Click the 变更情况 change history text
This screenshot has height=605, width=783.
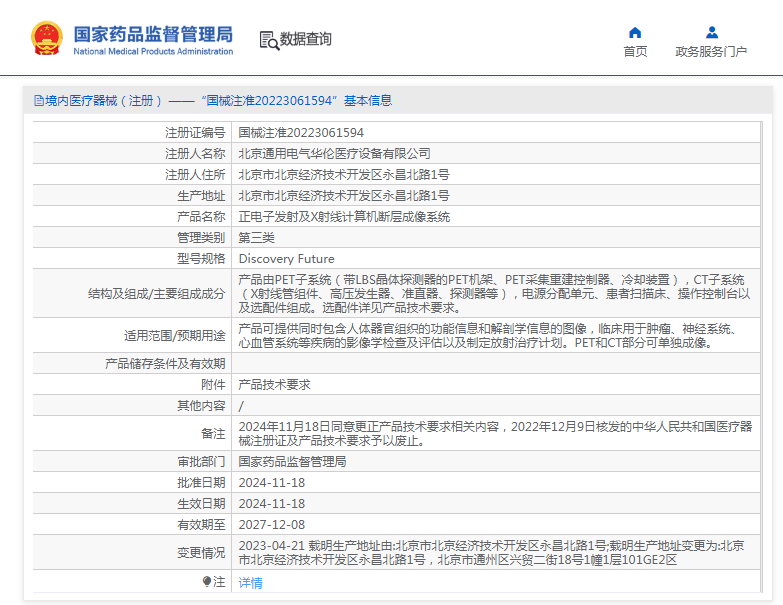tap(491, 553)
